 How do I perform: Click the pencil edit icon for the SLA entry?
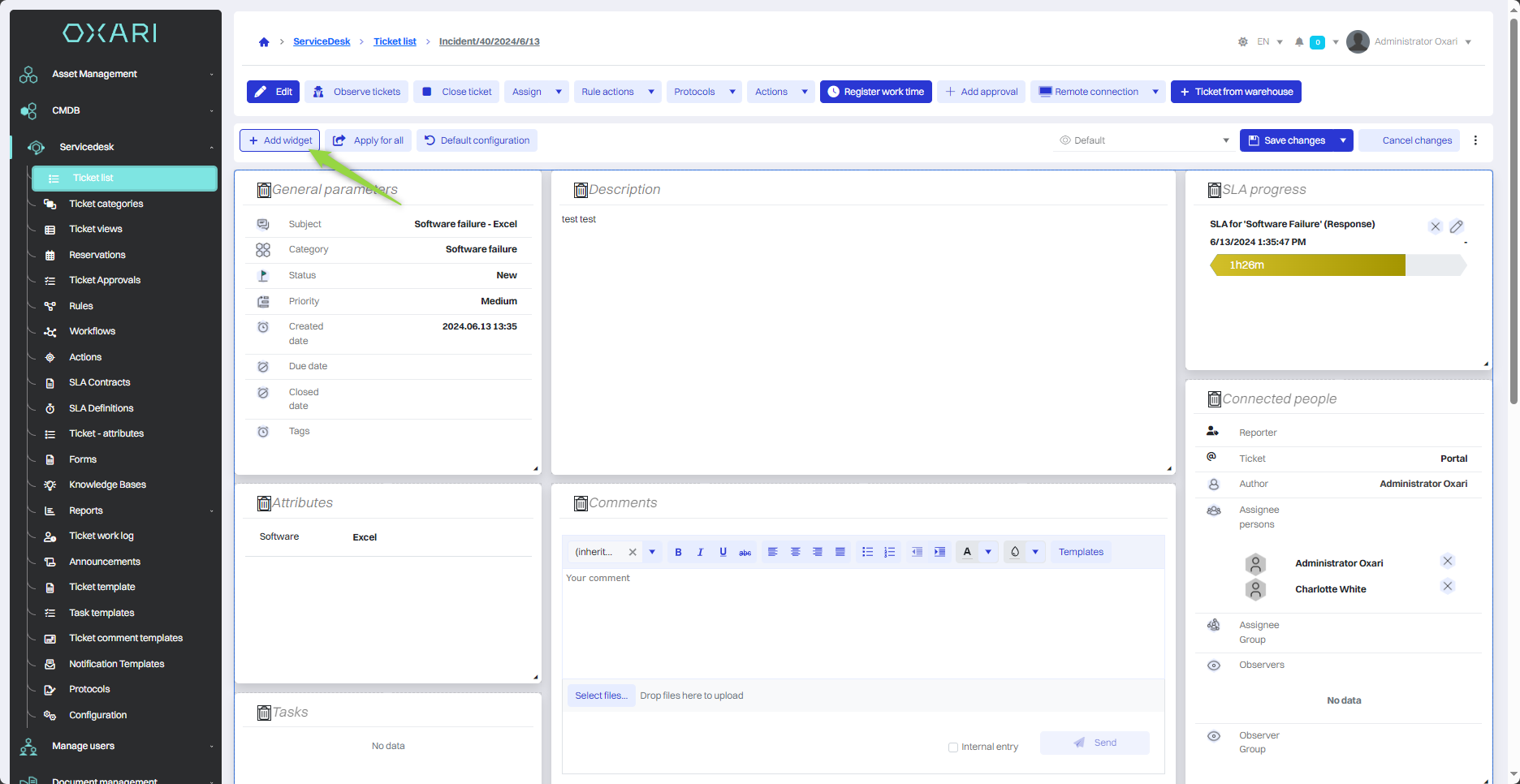coord(1457,226)
